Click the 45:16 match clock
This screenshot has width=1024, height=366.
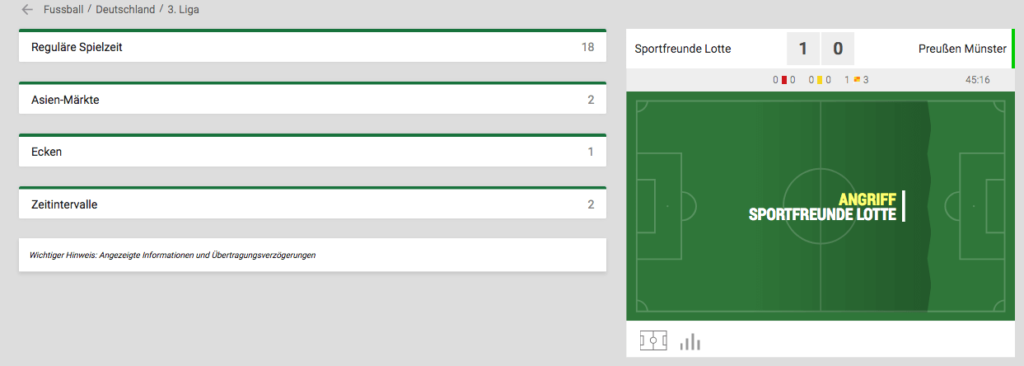(x=978, y=80)
